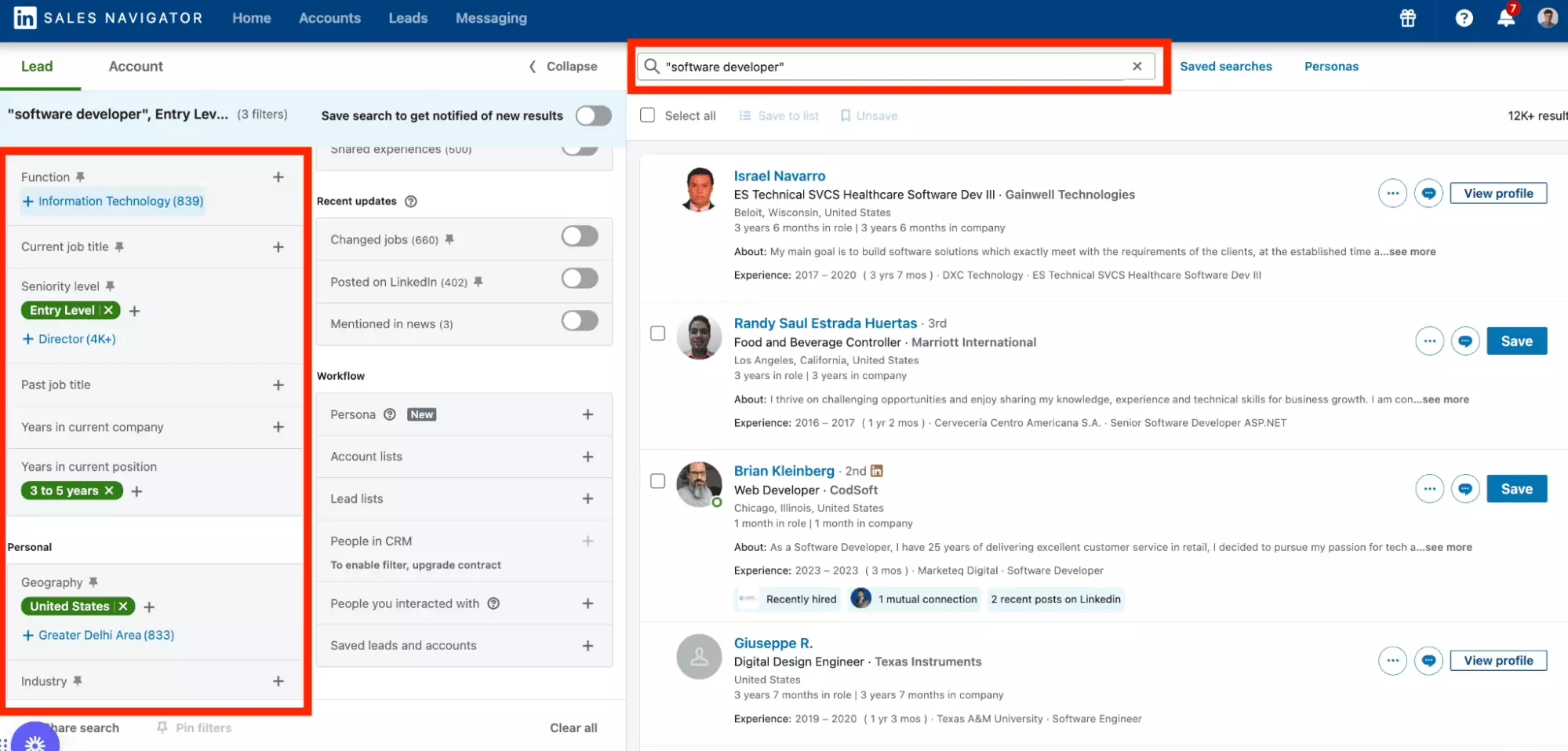Open the three-dot options for Brian Kleinberg
The height and width of the screenshot is (751, 1568).
click(1428, 488)
